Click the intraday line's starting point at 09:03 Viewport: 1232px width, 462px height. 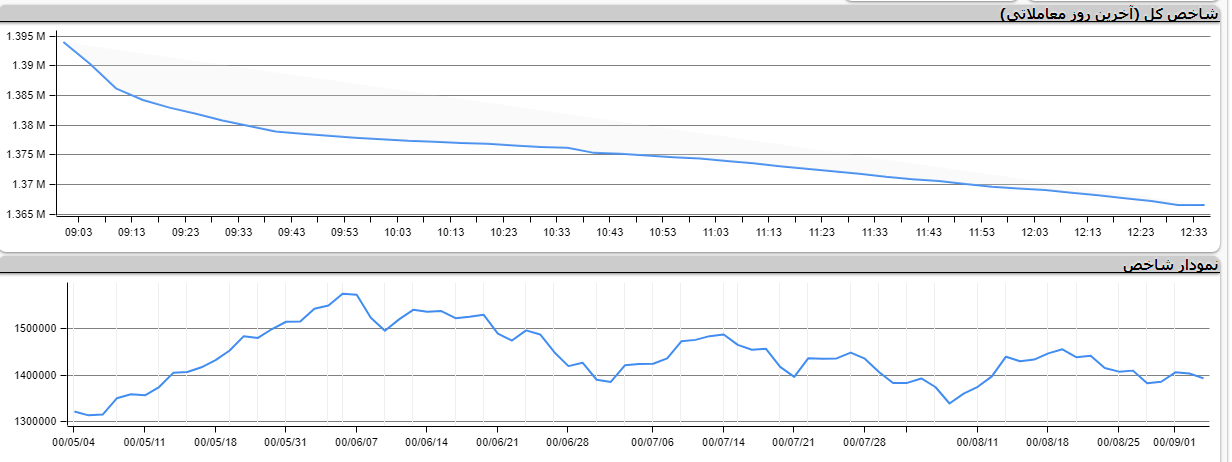click(64, 42)
